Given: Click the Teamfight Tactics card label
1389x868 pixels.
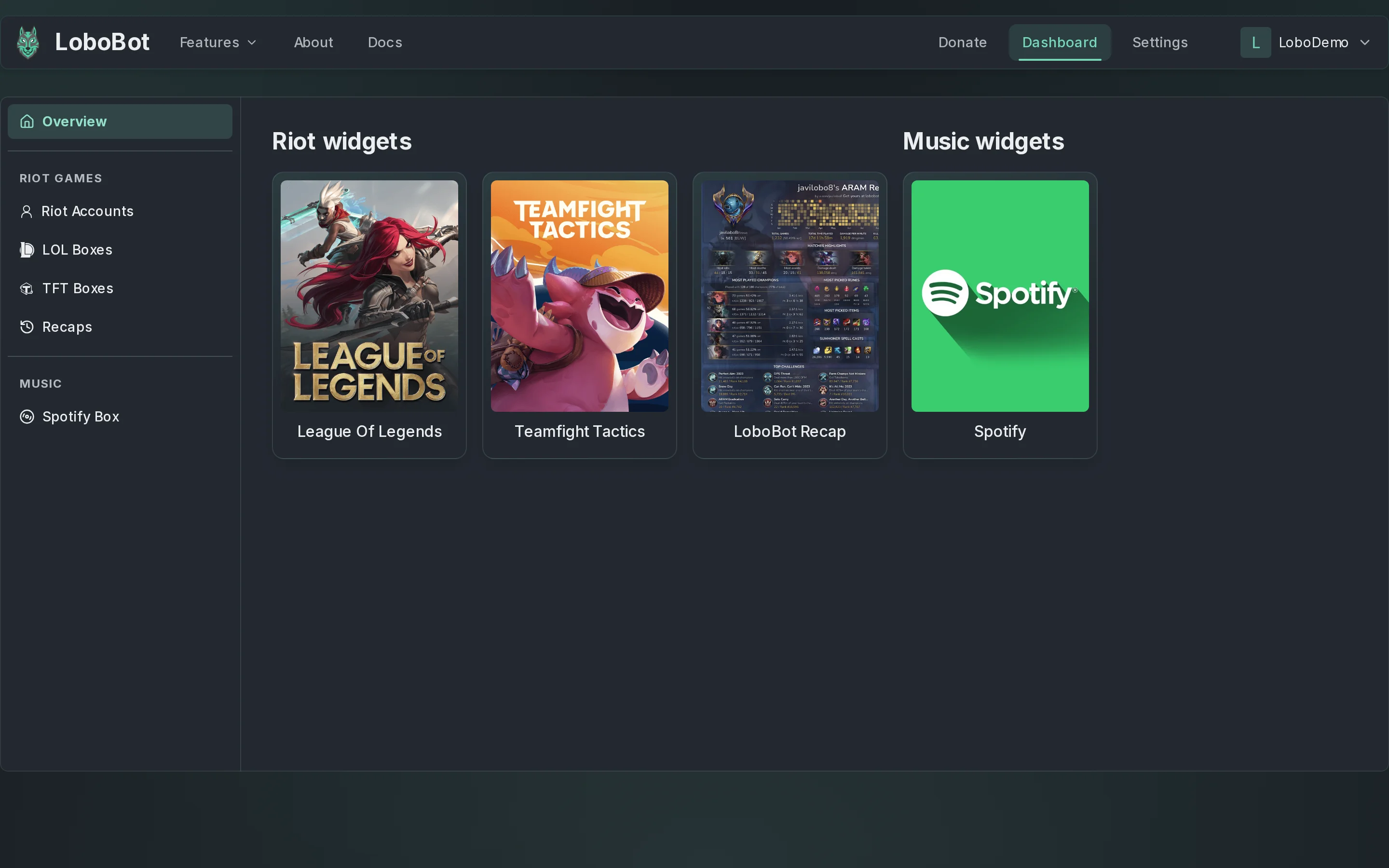Looking at the screenshot, I should (x=580, y=432).
